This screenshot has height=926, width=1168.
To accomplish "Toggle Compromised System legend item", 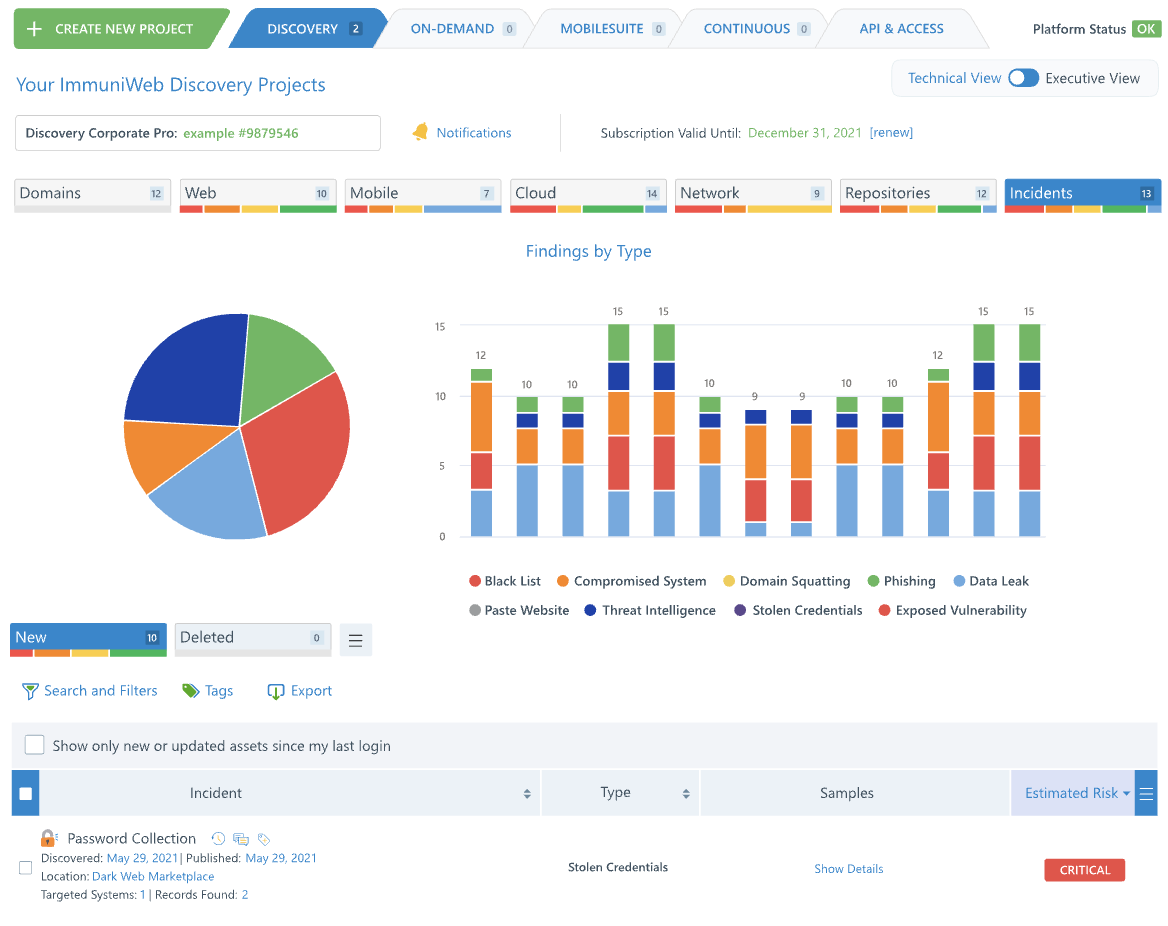I will tap(632, 581).
